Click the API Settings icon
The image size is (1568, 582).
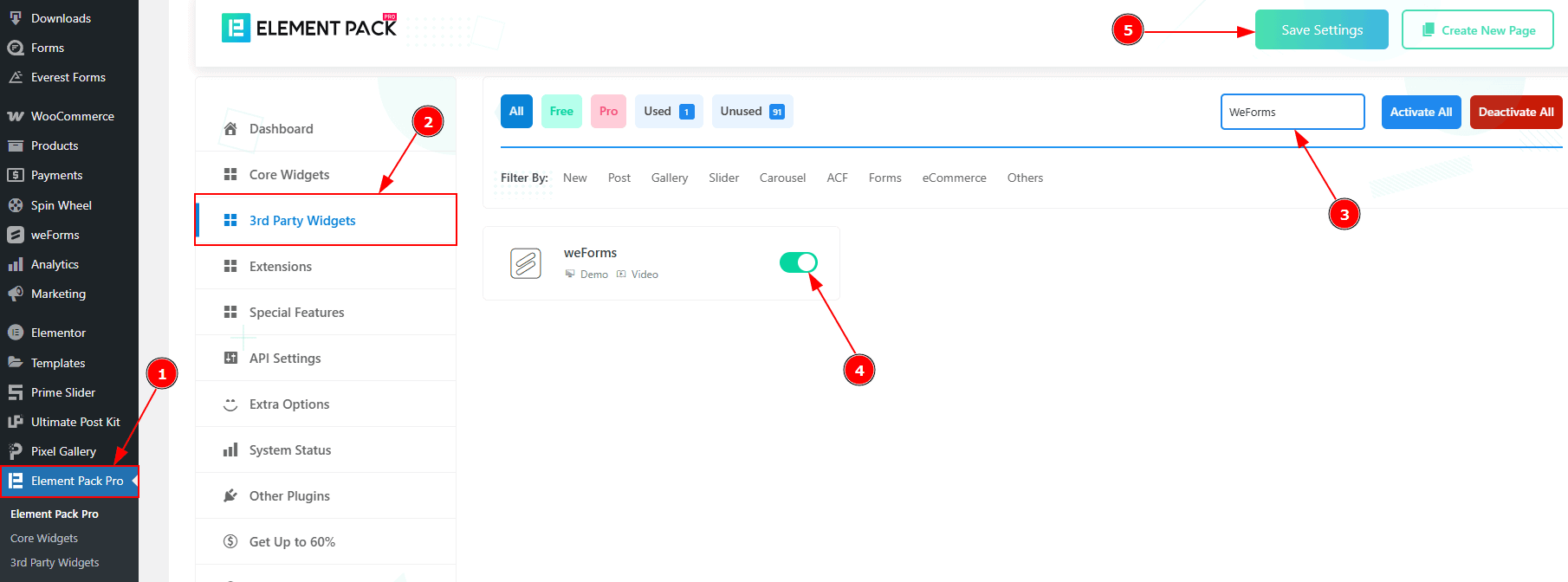(x=230, y=358)
